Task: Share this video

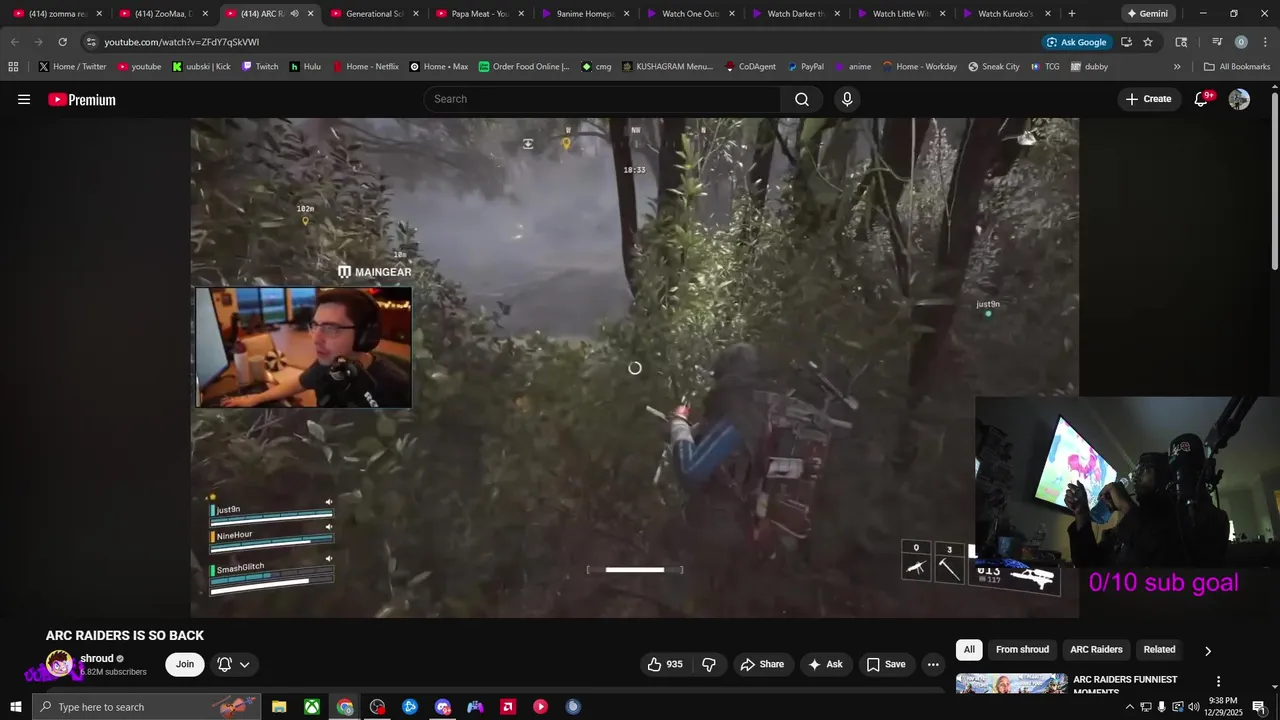Action: [762, 664]
